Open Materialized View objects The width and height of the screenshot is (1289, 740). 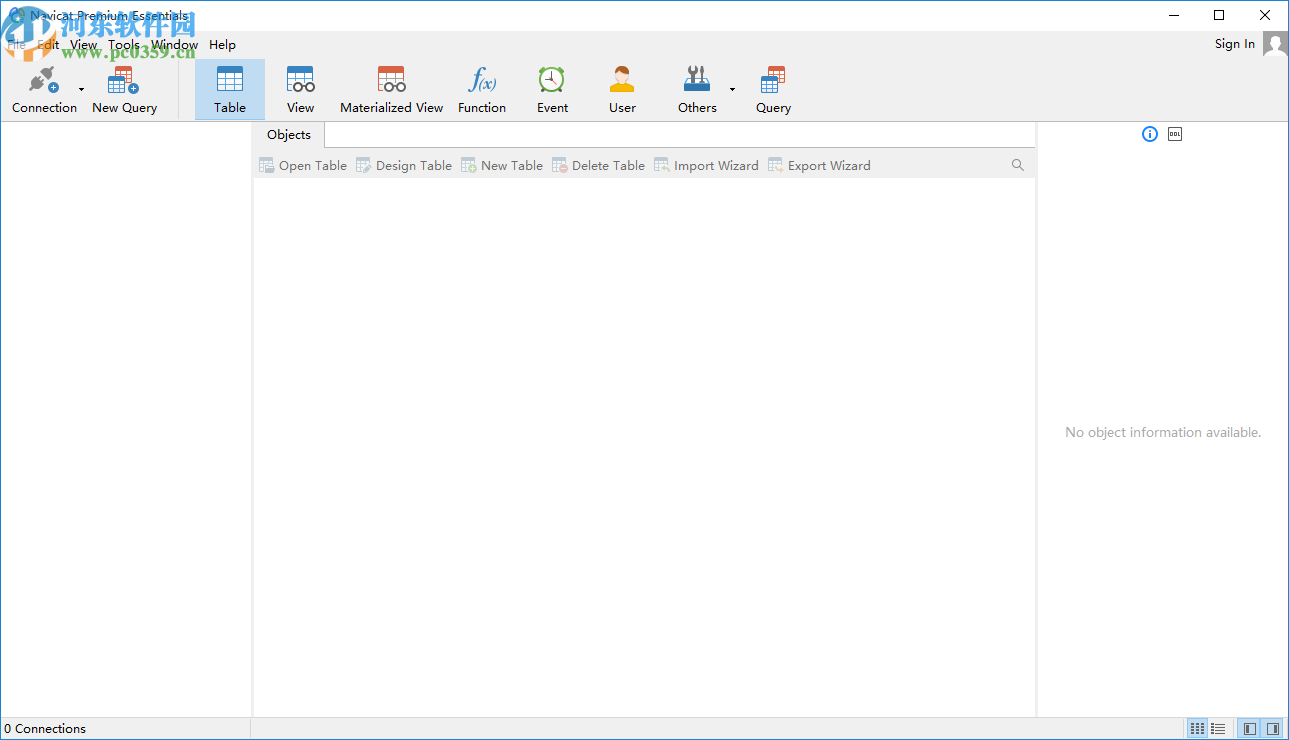391,90
